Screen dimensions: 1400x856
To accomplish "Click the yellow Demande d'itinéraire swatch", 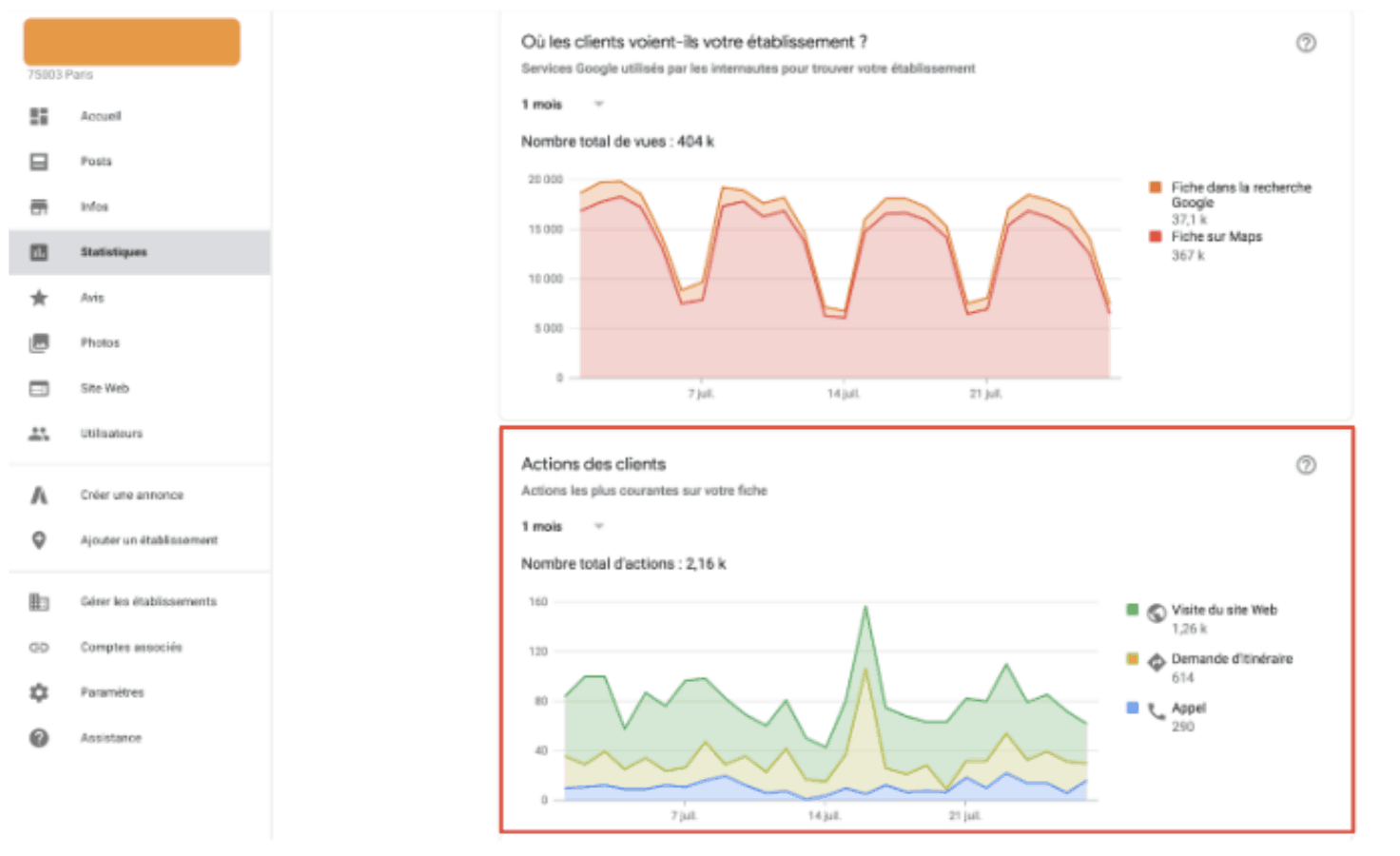I will pyautogui.click(x=1132, y=659).
